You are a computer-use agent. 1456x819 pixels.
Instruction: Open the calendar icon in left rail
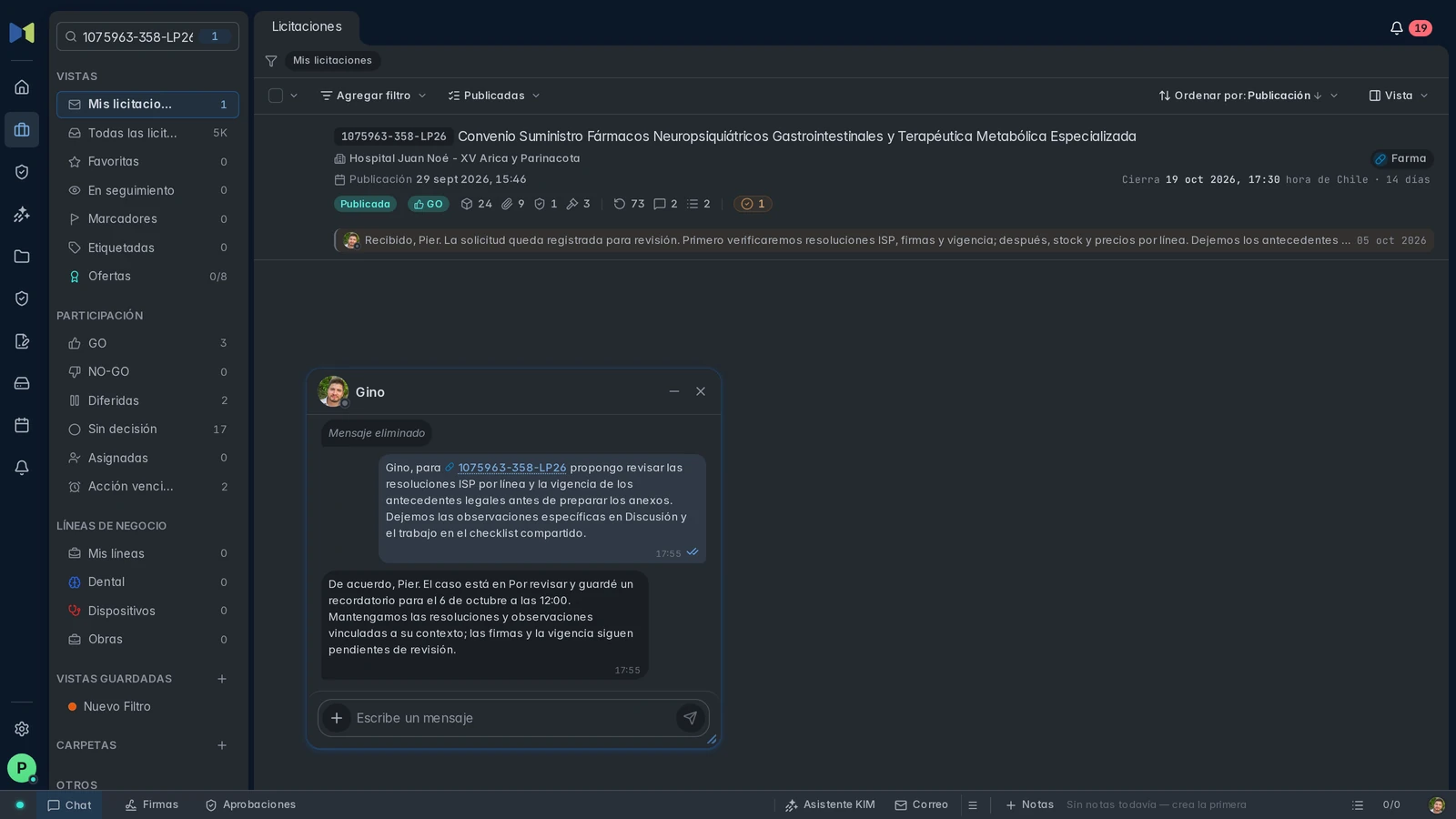tap(22, 425)
